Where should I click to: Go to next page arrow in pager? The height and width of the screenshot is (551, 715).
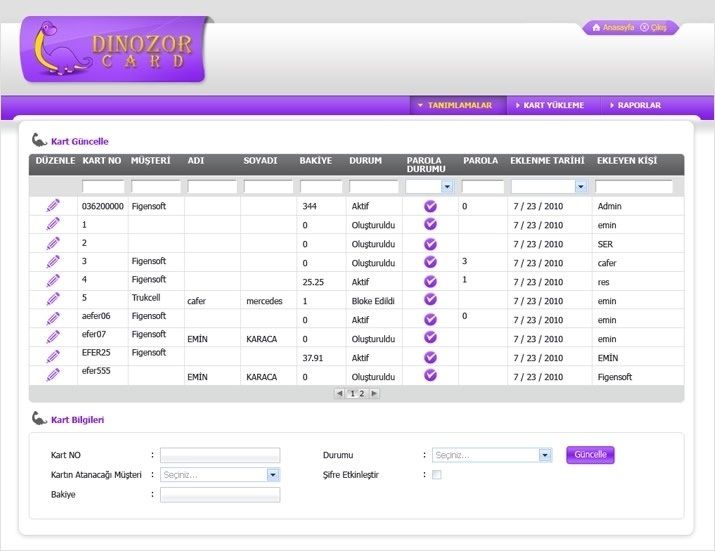(x=374, y=393)
